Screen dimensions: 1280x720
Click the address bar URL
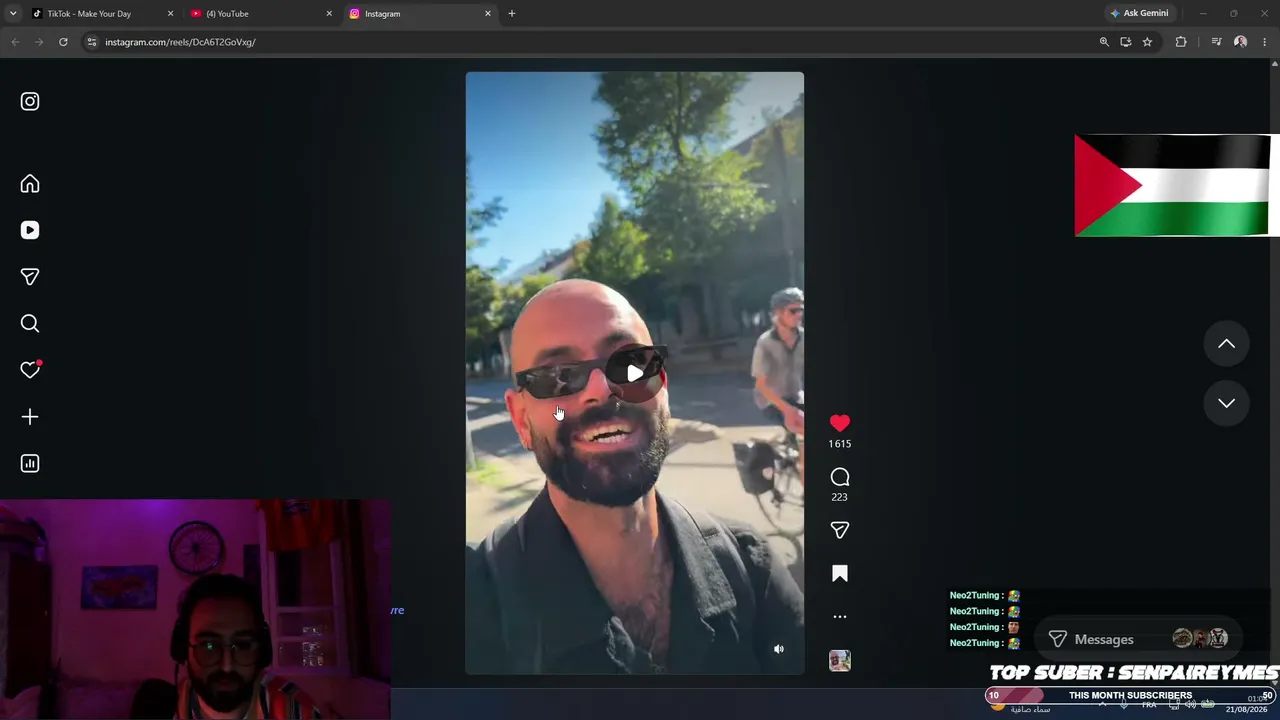pos(180,42)
